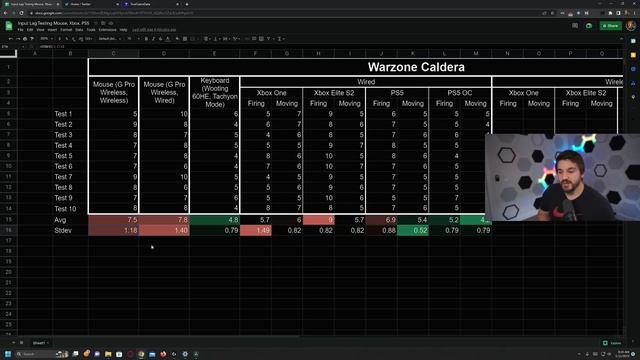Open the all sheets list icon
640x360 pixels.
click(22, 343)
